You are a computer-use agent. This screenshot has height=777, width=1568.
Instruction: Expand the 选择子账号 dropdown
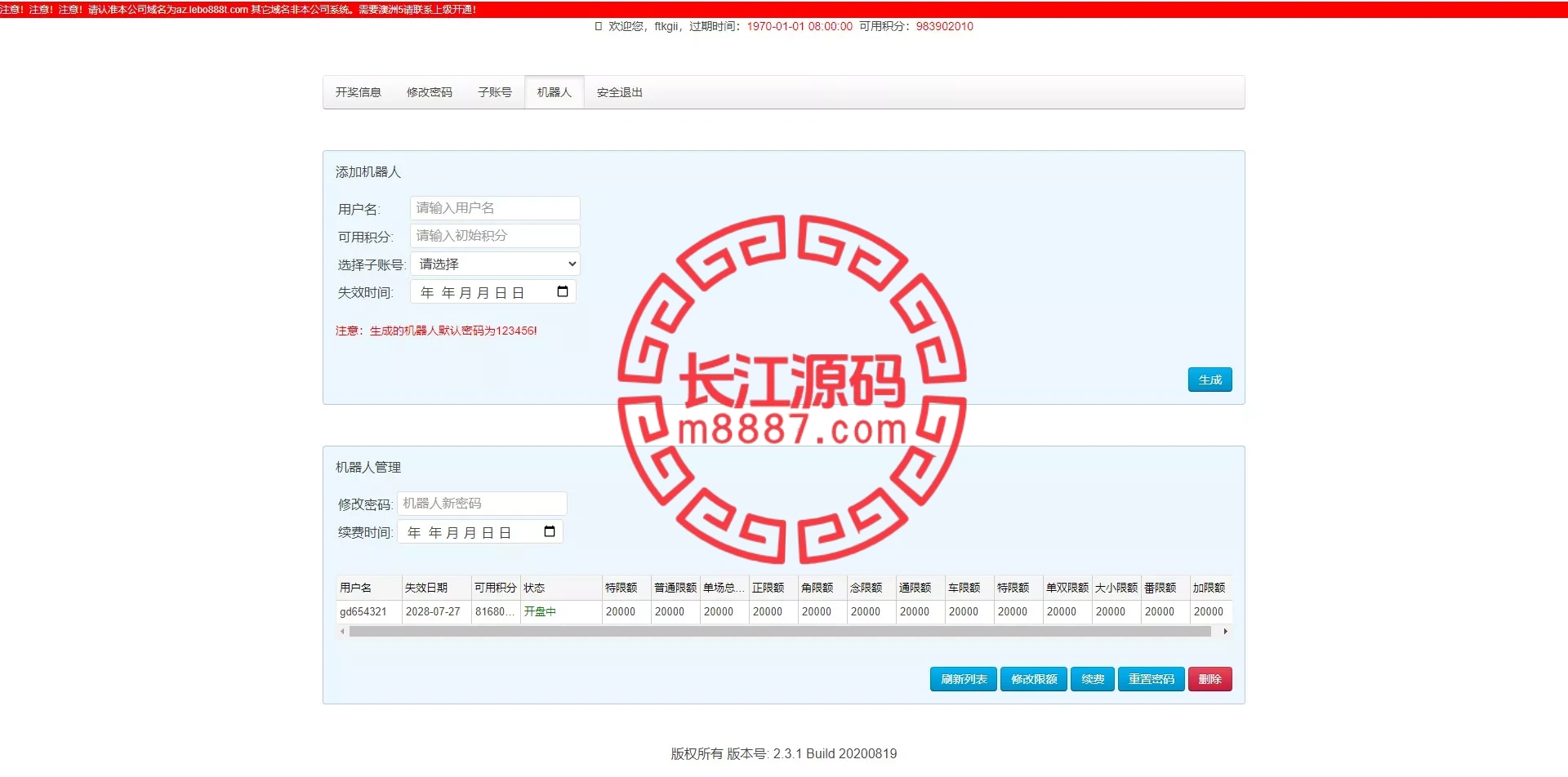[495, 264]
